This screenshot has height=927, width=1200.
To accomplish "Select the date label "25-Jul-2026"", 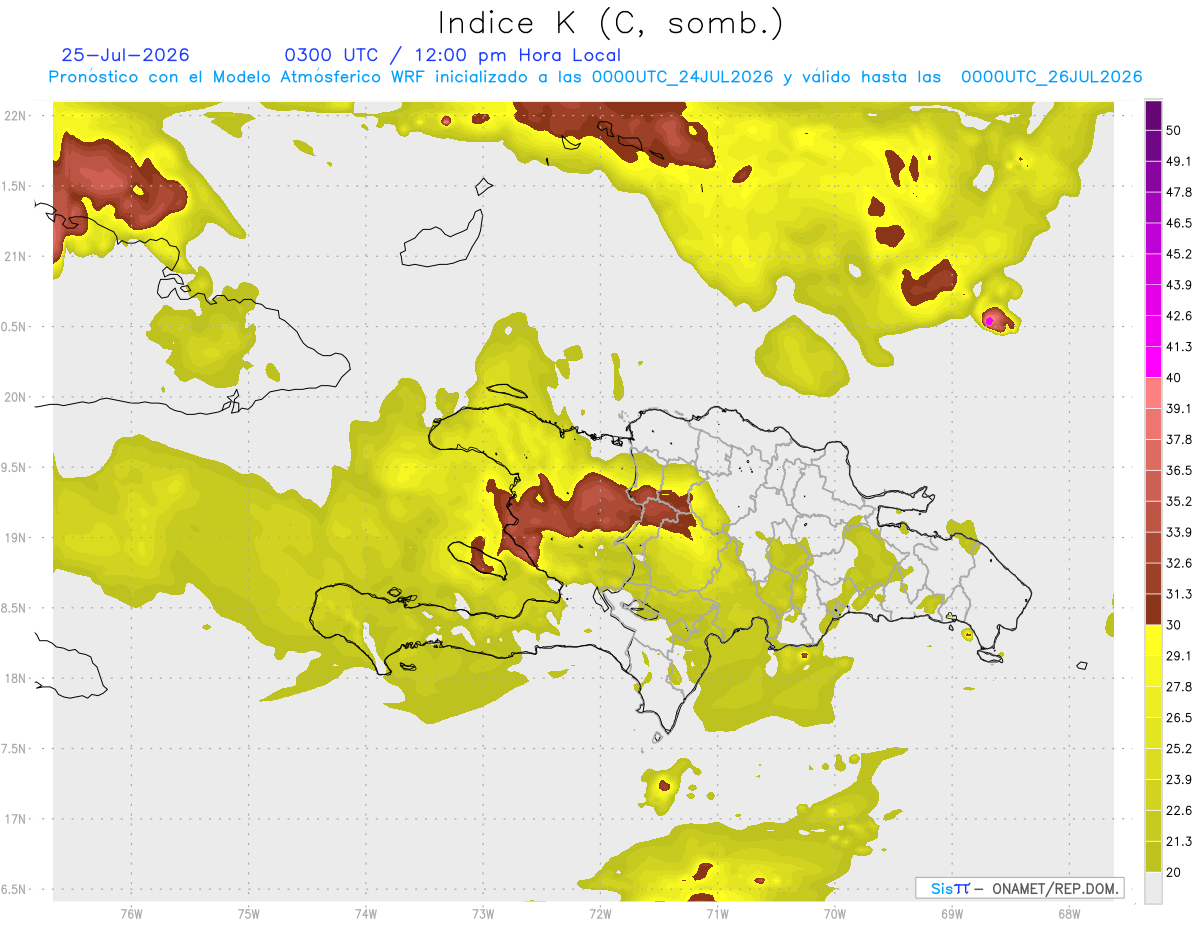I will [x=125, y=55].
